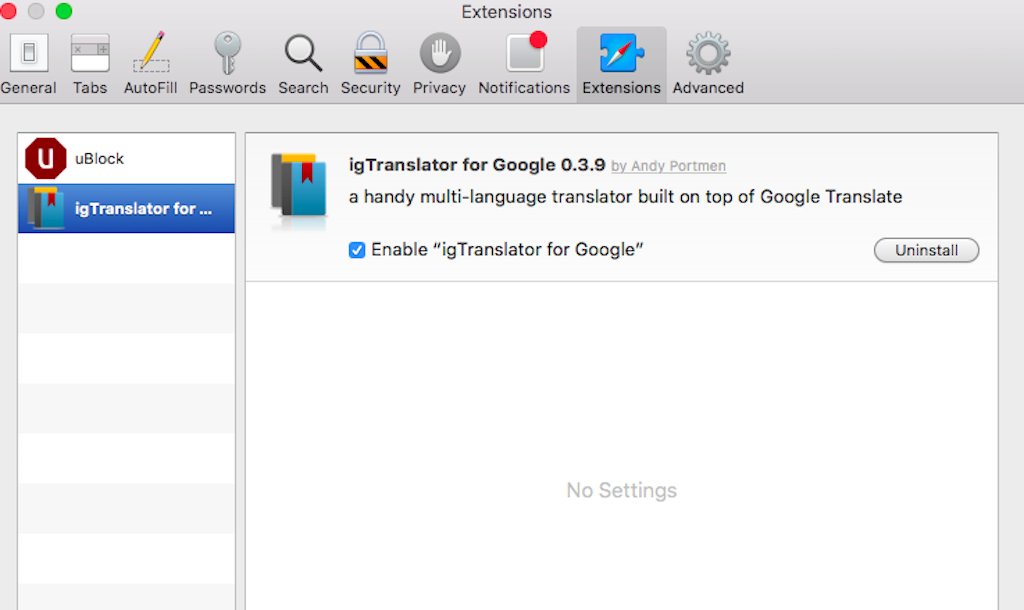Image resolution: width=1024 pixels, height=610 pixels.
Task: Open the Advanced gear preferences pane
Action: 708,64
